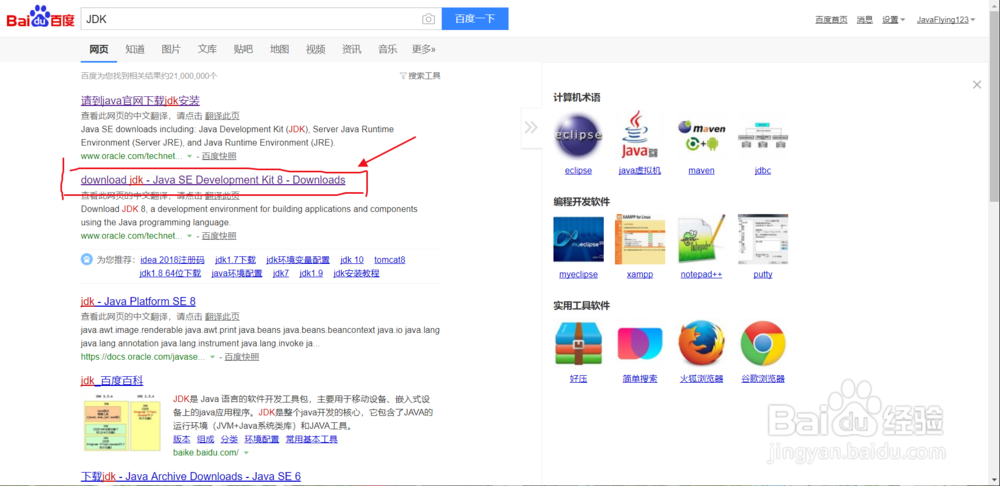Viewport: 1000px width, 486px height.
Task: Open camera image search icon
Action: tap(429, 19)
